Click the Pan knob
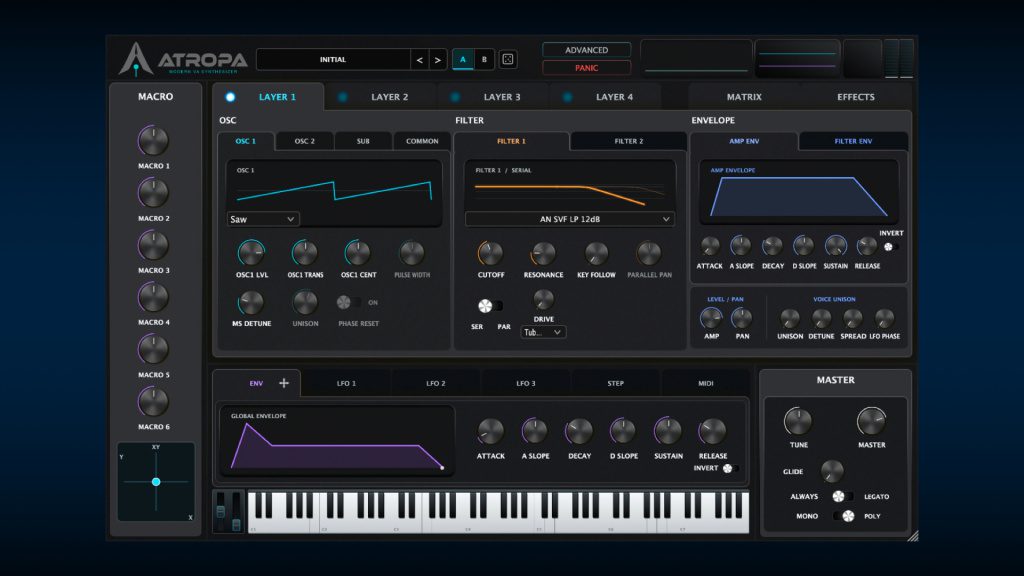Screen dimensions: 1024x576 [x=741, y=319]
